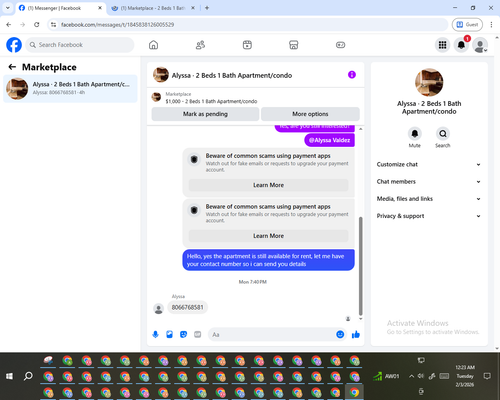The image size is (500, 400).
Task: Choose a GIF from the GIF icon
Action: coord(198,334)
